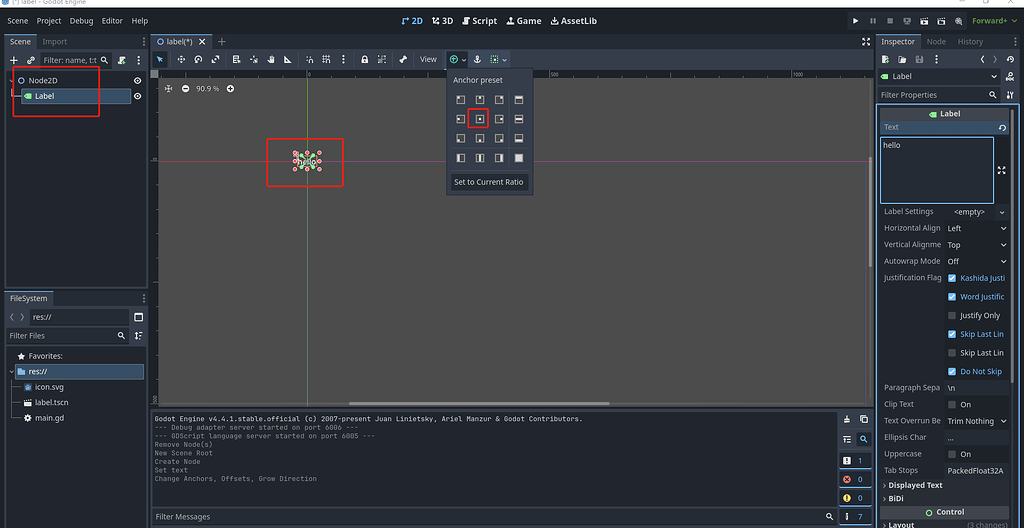Toggle visibility of Label node

click(138, 96)
